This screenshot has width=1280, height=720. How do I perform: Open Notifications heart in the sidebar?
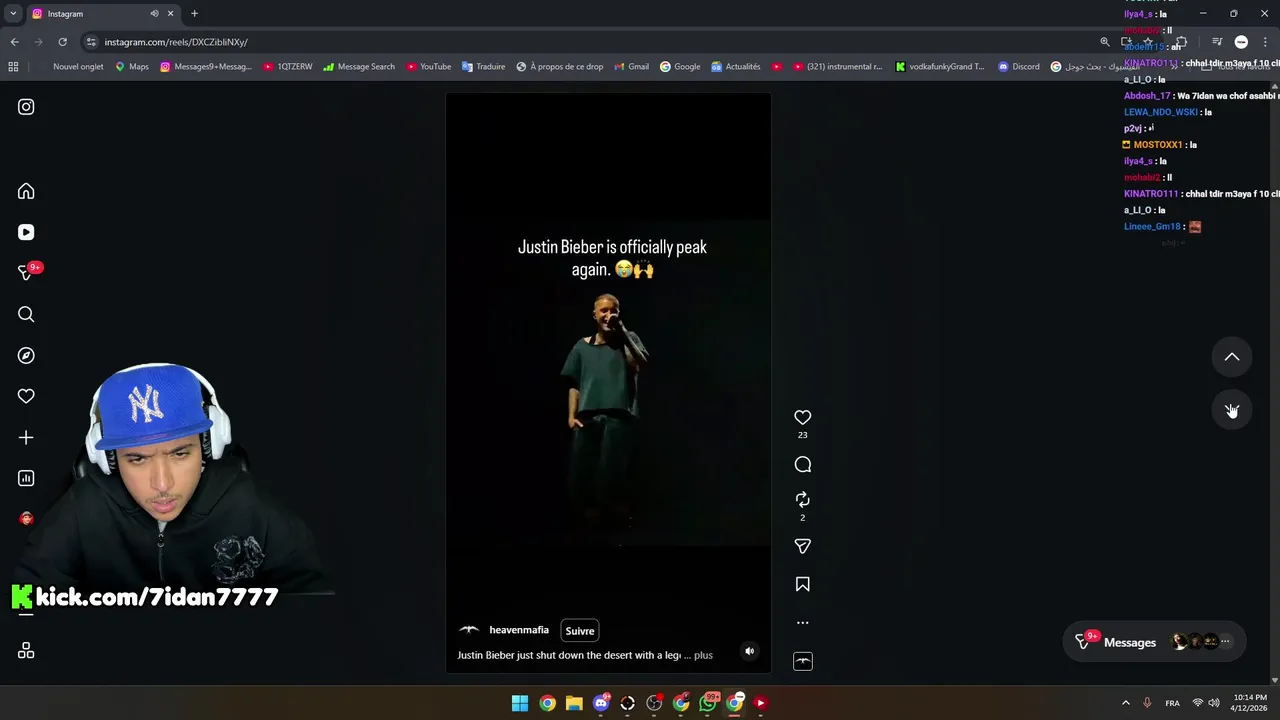tap(26, 396)
